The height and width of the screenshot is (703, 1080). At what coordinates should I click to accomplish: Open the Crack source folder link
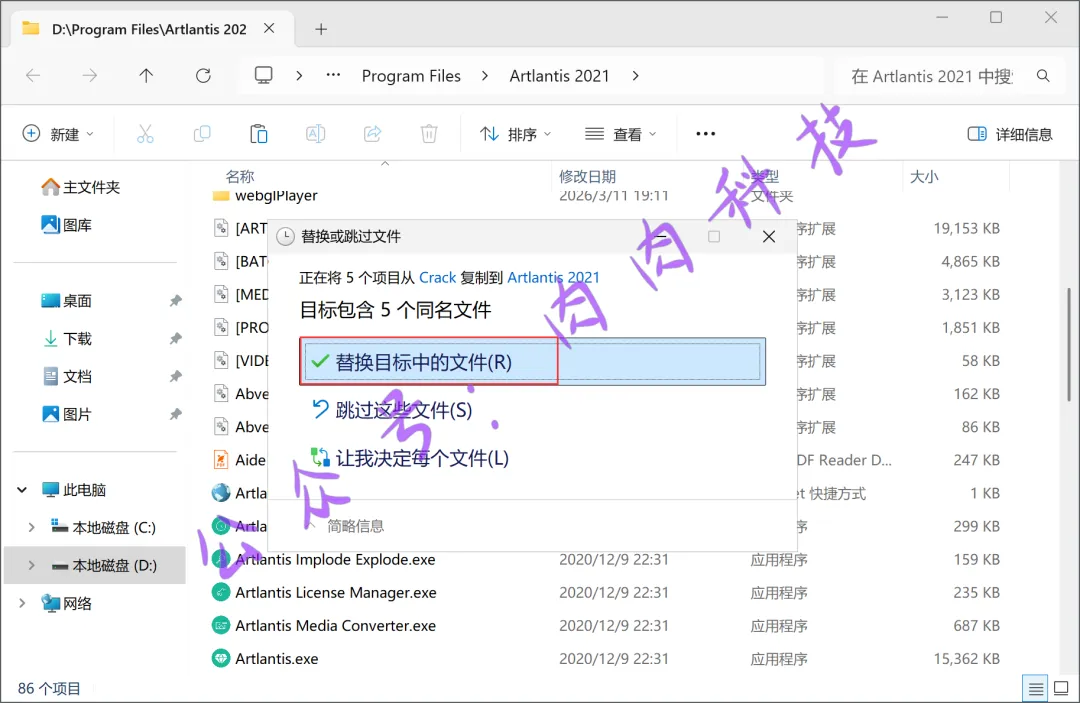[x=437, y=277]
